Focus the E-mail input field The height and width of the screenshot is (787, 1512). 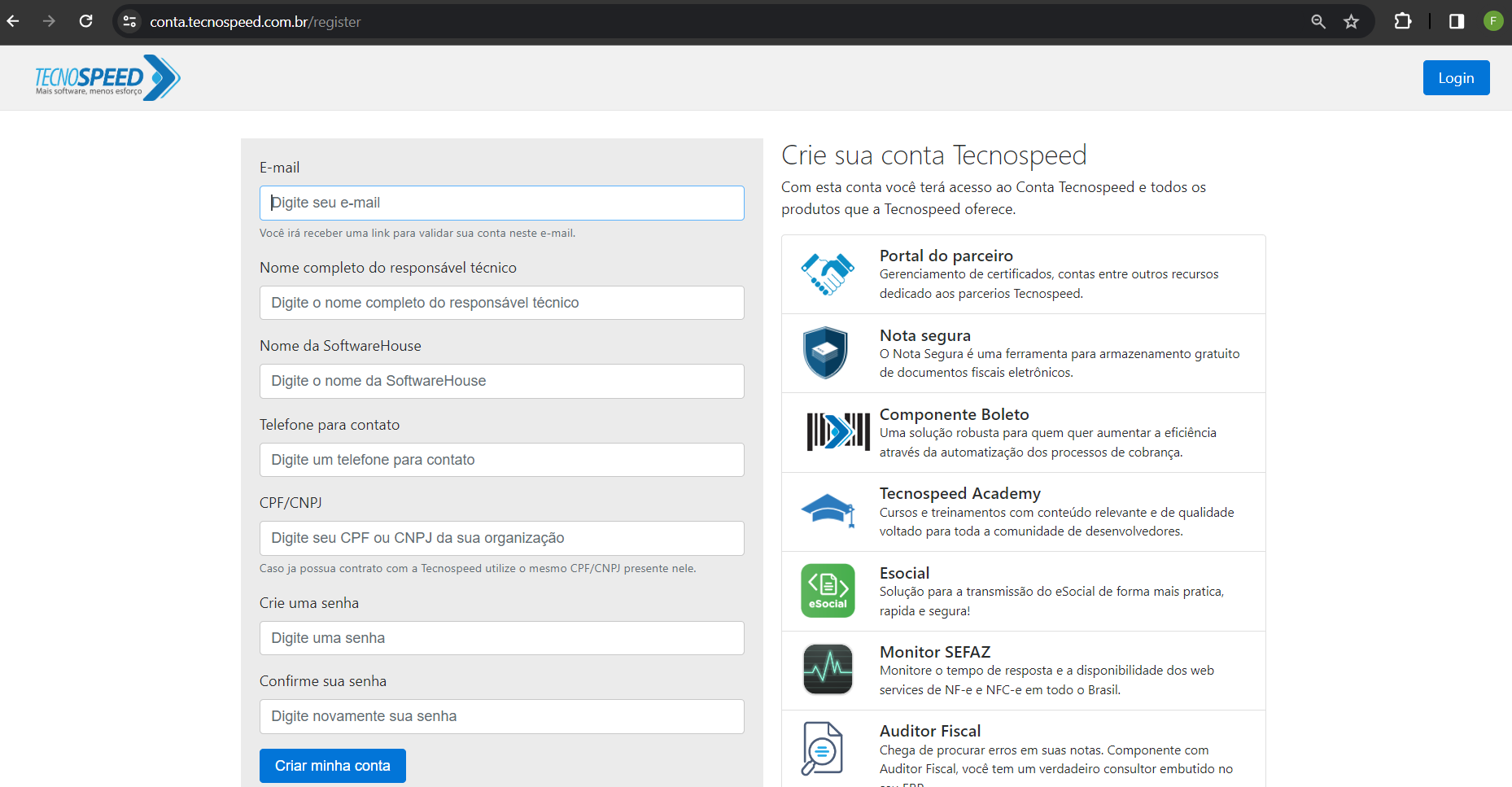(501, 203)
